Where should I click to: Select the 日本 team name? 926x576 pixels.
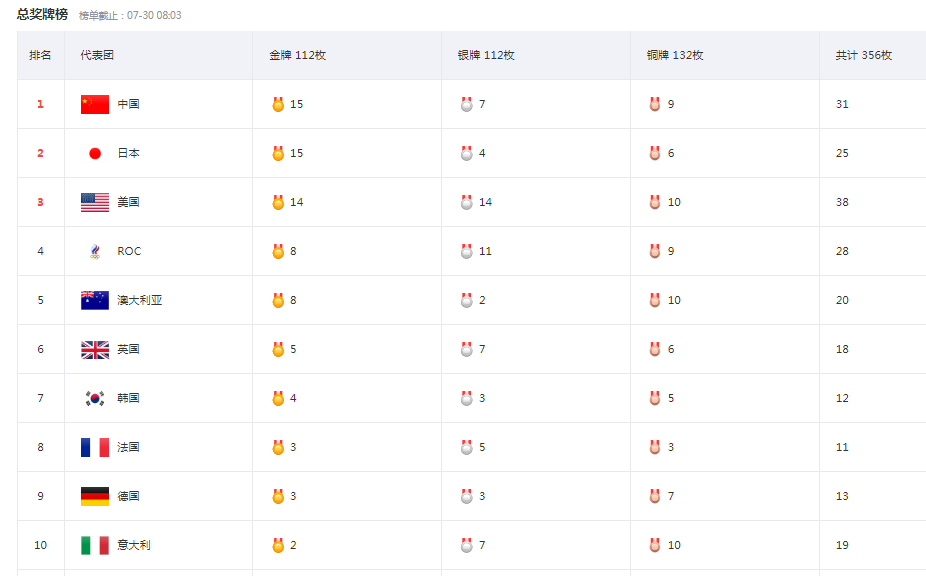click(x=128, y=154)
